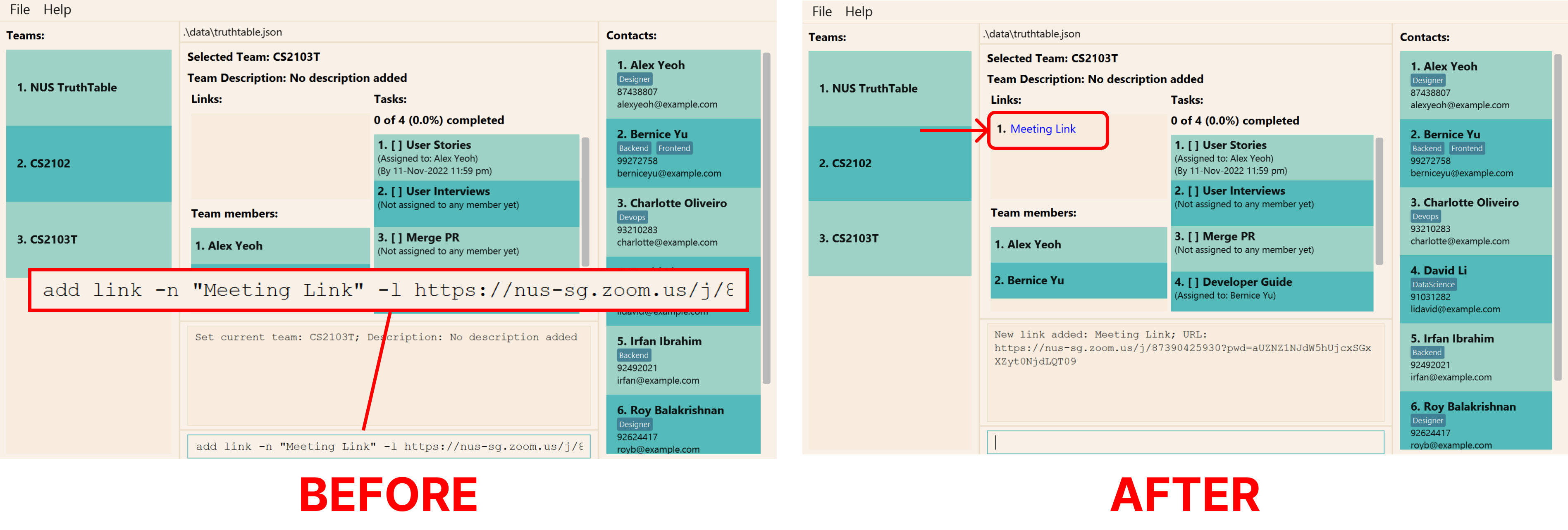Click truthtable.json file path in BEFORE window
Image resolution: width=1568 pixels, height=530 pixels.
tap(233, 32)
